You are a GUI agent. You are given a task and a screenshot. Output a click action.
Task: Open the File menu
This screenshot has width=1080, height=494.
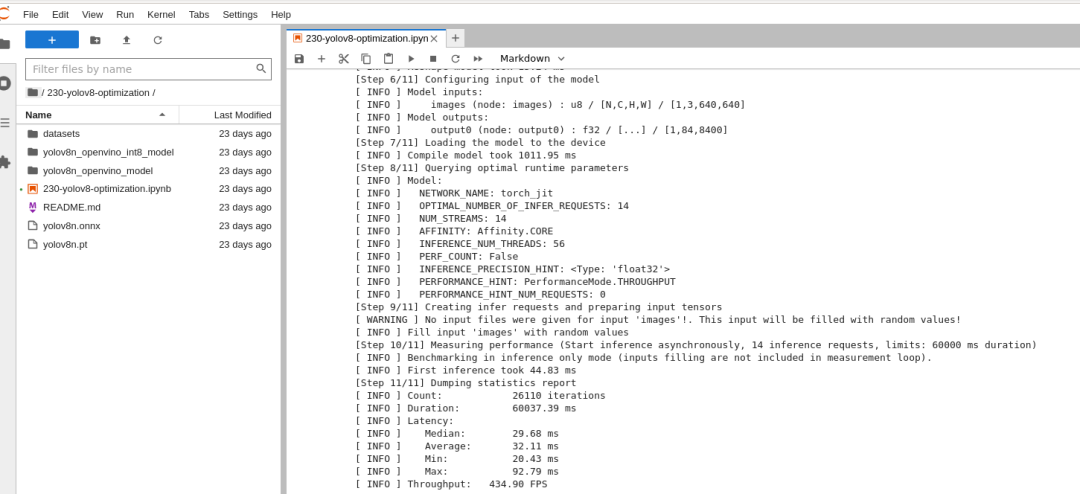click(x=30, y=14)
